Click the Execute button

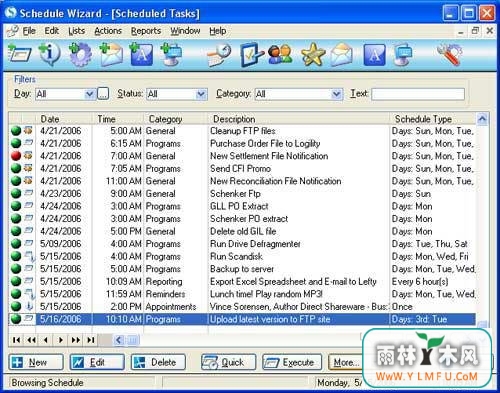(x=292, y=362)
